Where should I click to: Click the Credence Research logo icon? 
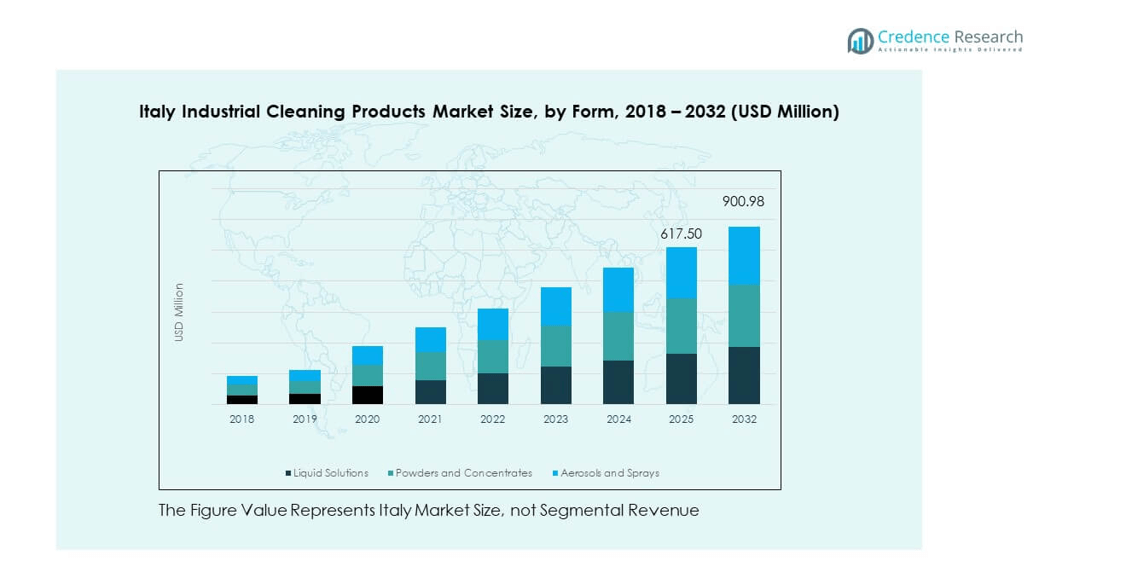(x=860, y=40)
